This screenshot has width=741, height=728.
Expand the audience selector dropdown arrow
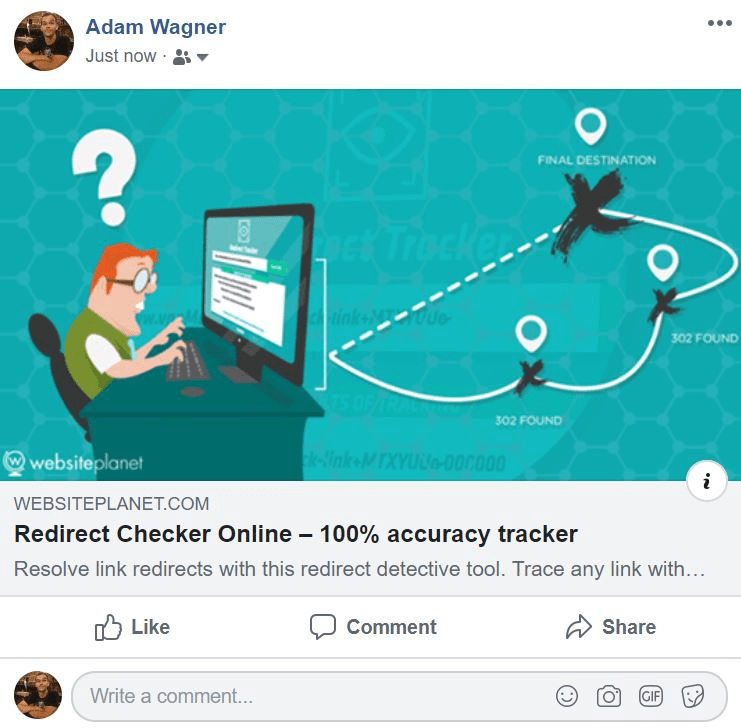(x=202, y=58)
